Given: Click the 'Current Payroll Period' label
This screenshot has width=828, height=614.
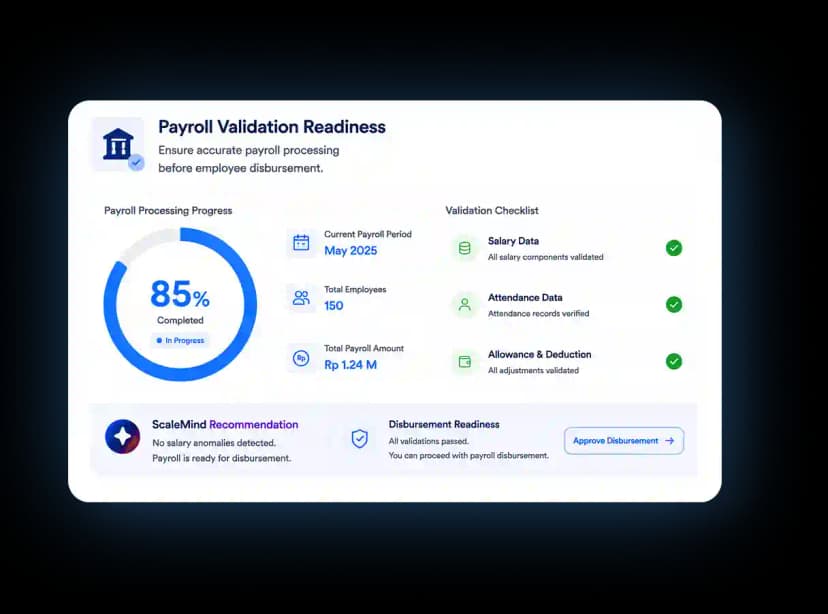Looking at the screenshot, I should (x=368, y=234).
